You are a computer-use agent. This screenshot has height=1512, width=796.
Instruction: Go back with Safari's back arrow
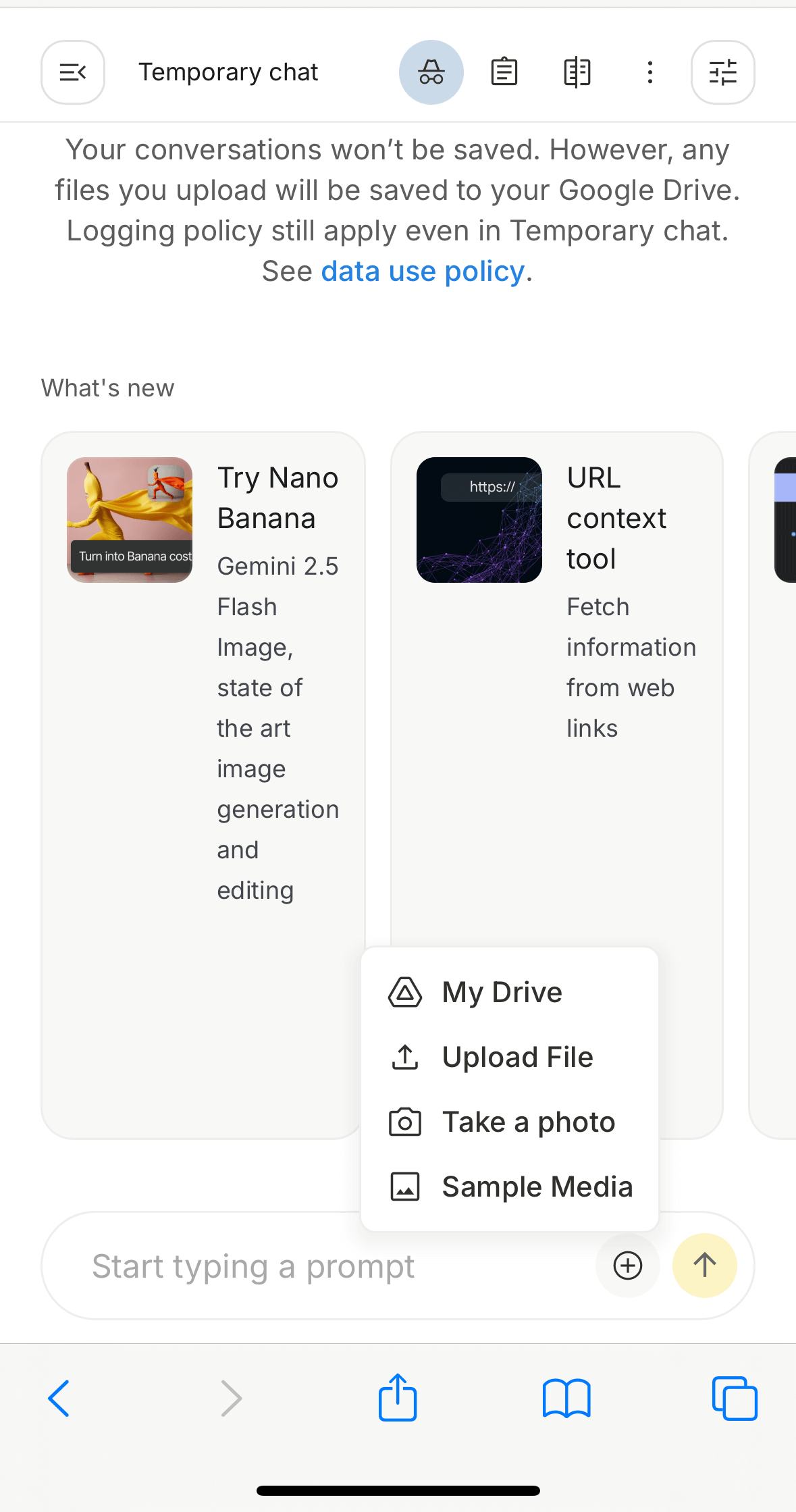pos(59,1398)
